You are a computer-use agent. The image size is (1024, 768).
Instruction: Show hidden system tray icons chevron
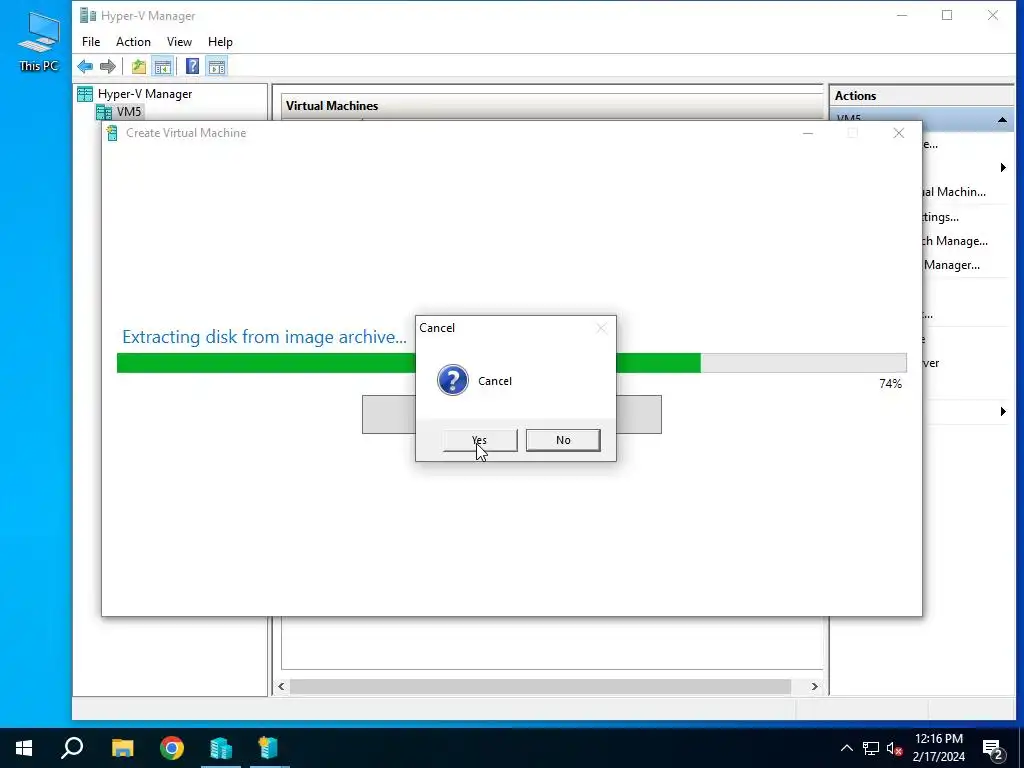click(846, 748)
